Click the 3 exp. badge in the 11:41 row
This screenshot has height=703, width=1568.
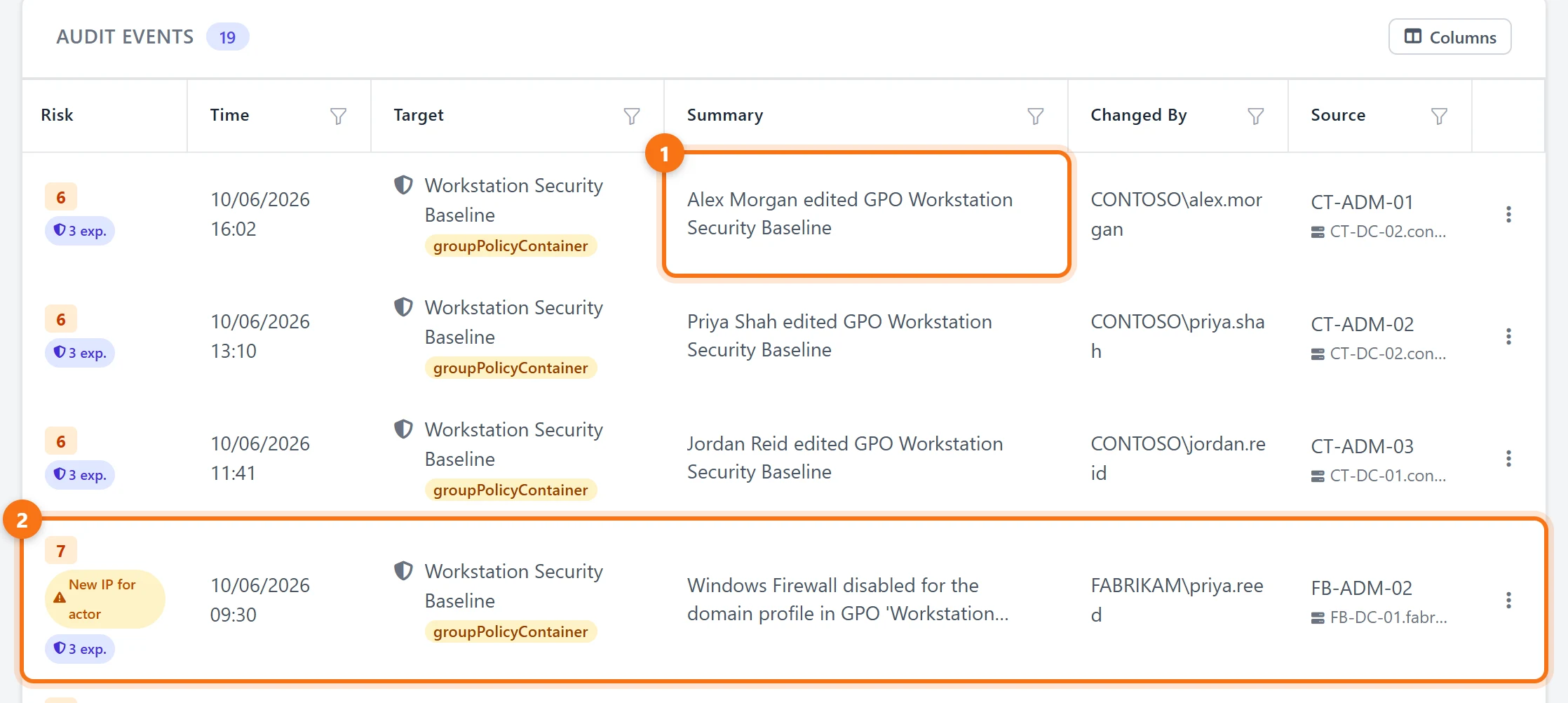[x=80, y=475]
